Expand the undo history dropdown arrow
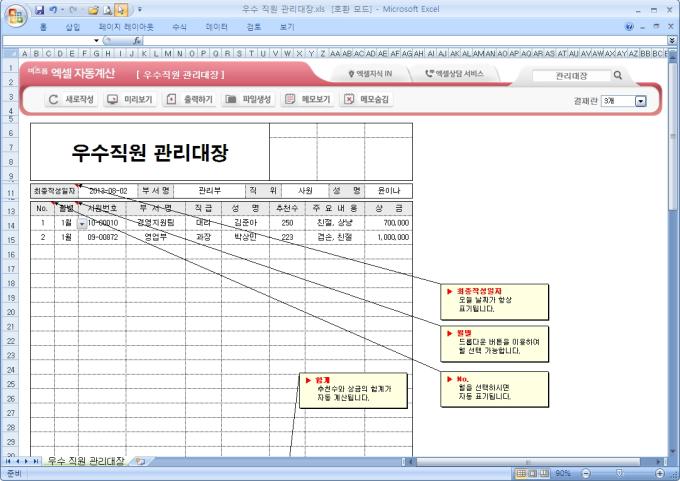The height and width of the screenshot is (481, 680). point(62,10)
